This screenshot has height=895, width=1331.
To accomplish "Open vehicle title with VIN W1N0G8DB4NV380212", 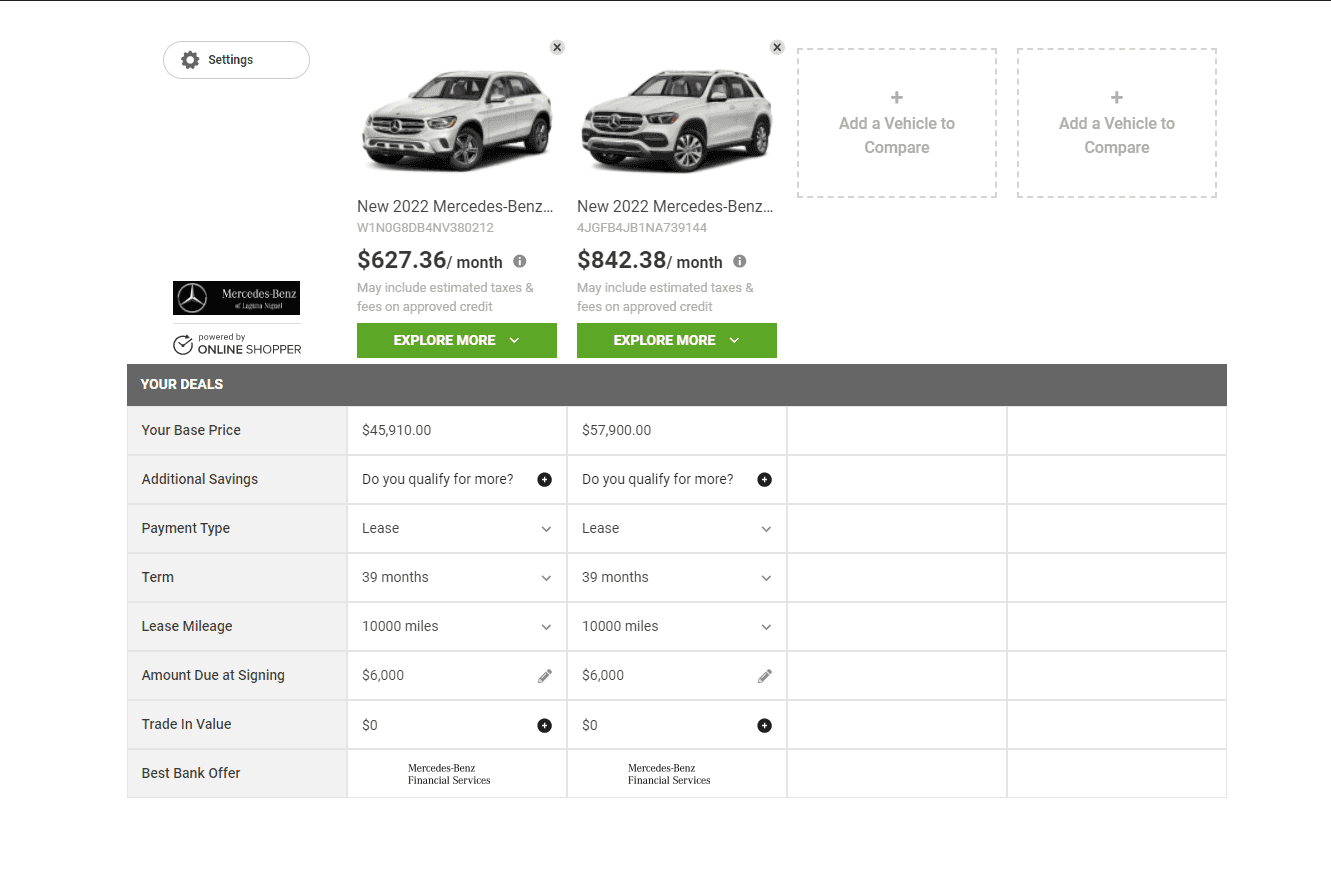I will click(x=455, y=207).
